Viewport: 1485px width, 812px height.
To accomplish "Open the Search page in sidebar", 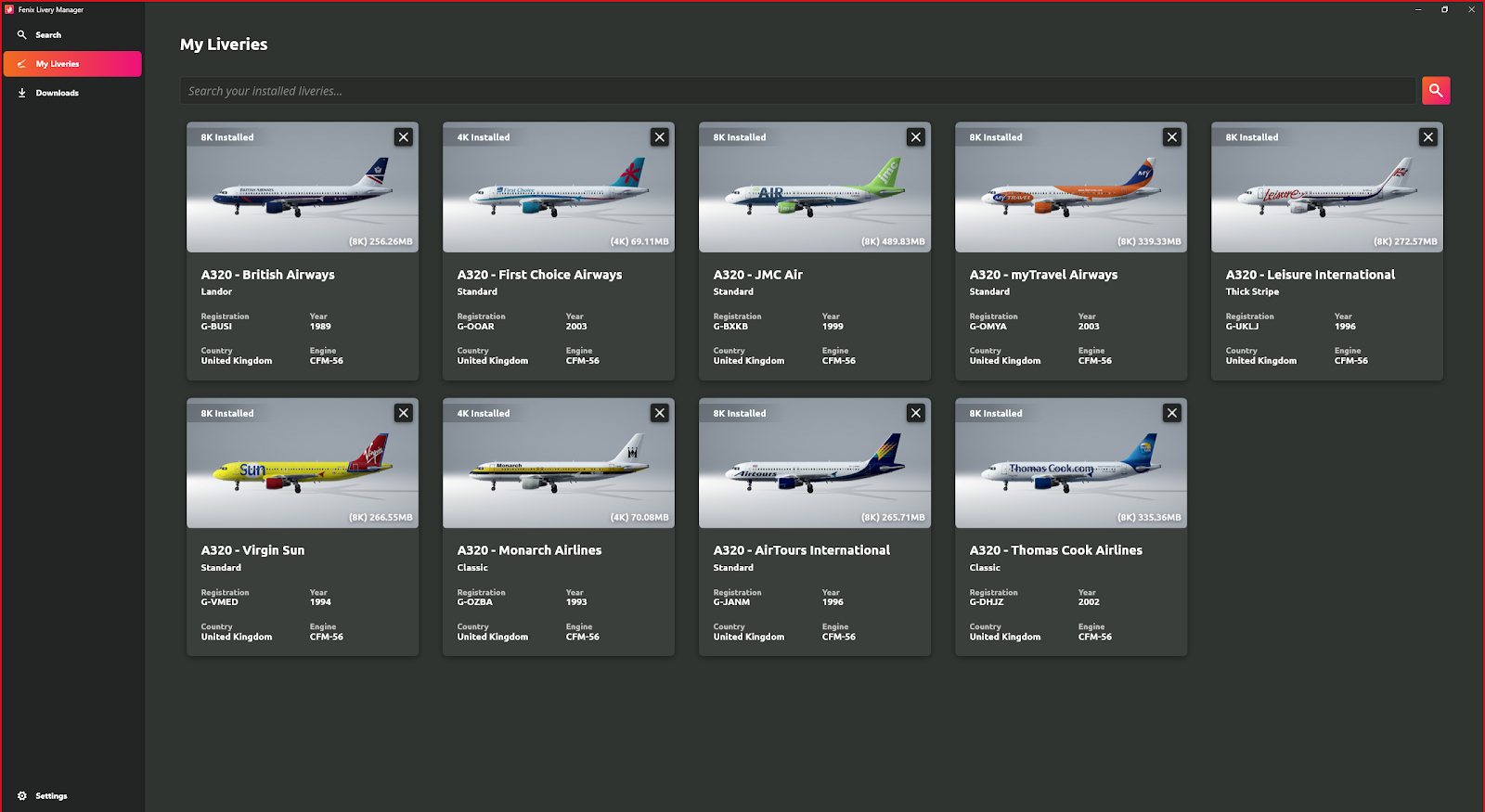I will [72, 35].
